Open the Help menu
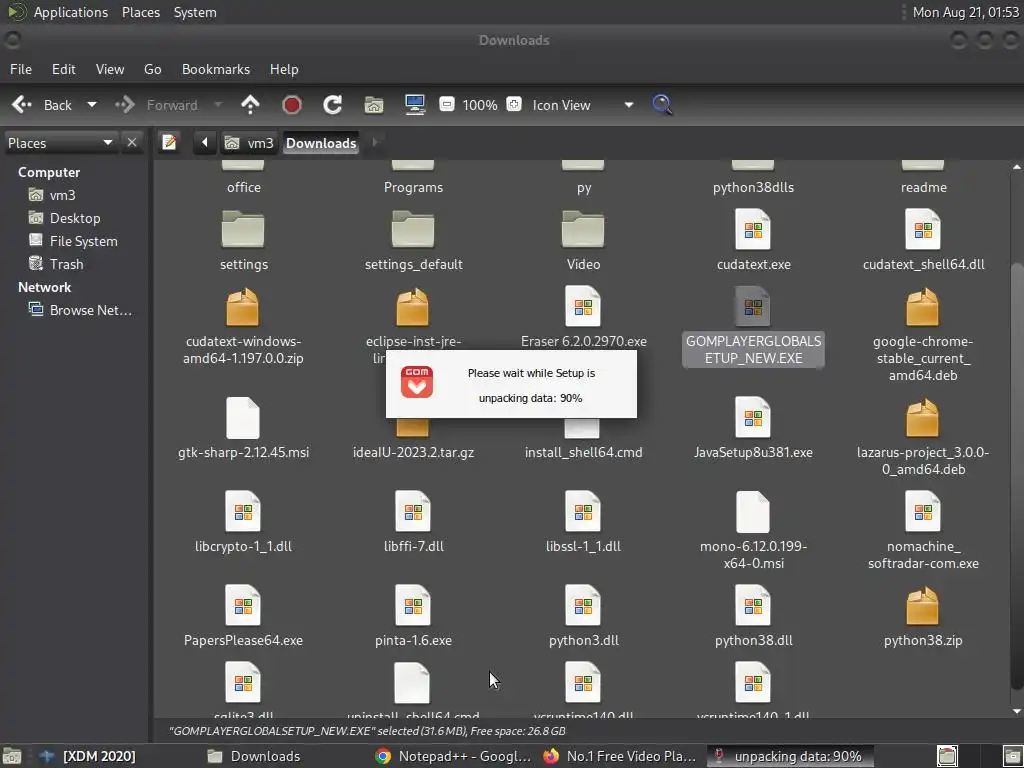The height and width of the screenshot is (768, 1024). 284,69
